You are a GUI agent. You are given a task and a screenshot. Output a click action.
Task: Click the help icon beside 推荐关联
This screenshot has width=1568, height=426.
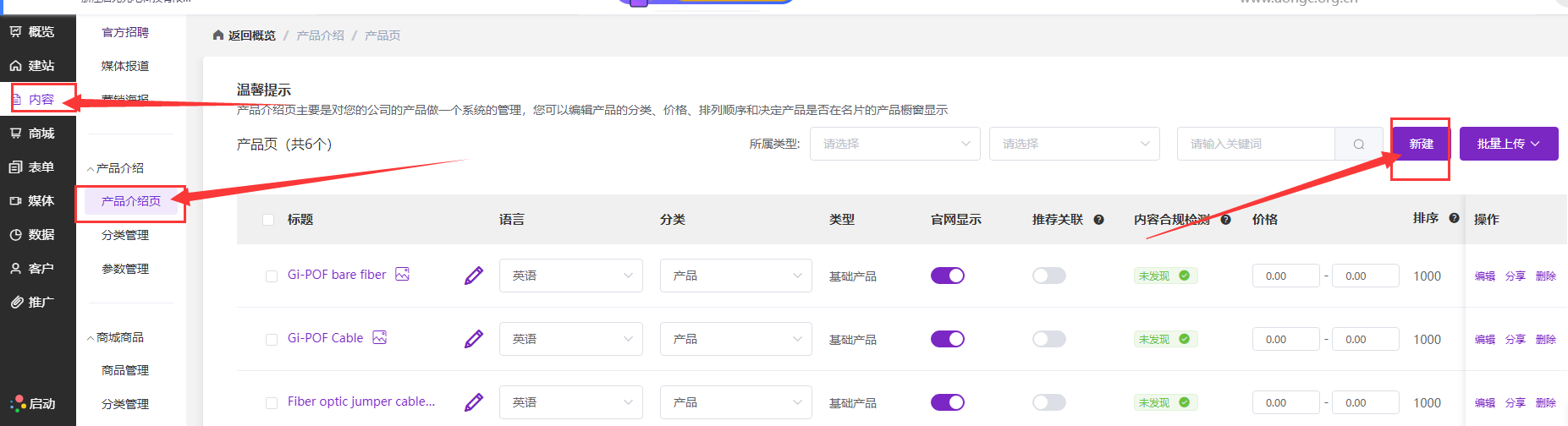pos(1098,220)
